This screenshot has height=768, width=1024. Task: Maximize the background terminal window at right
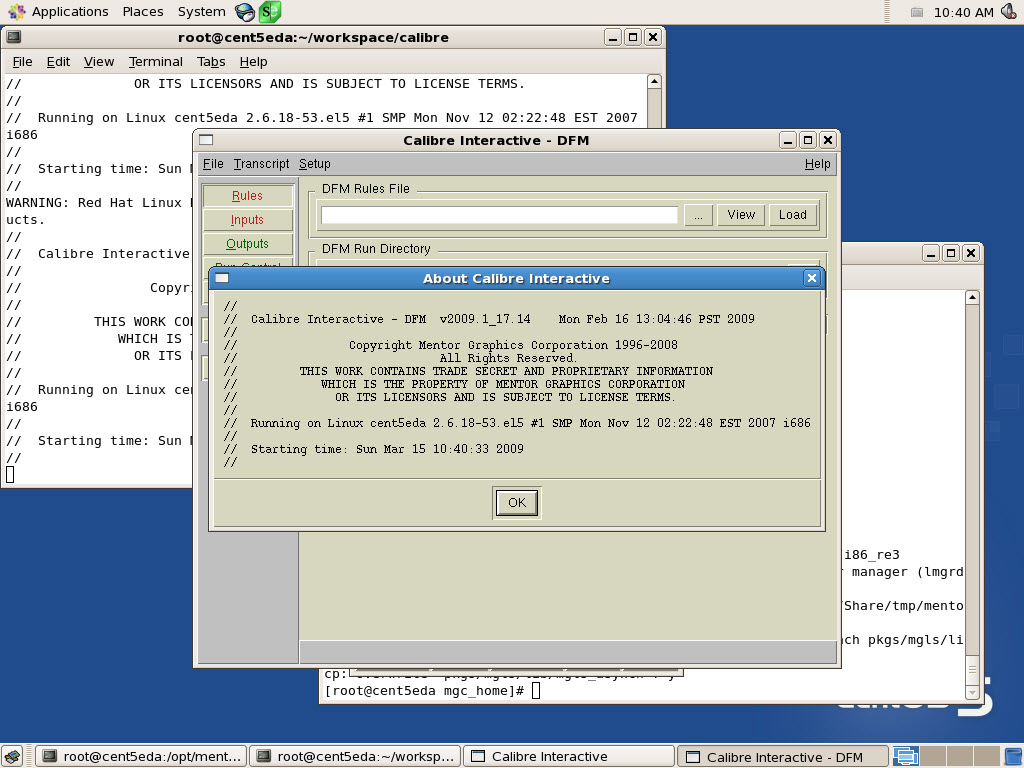[x=951, y=253]
